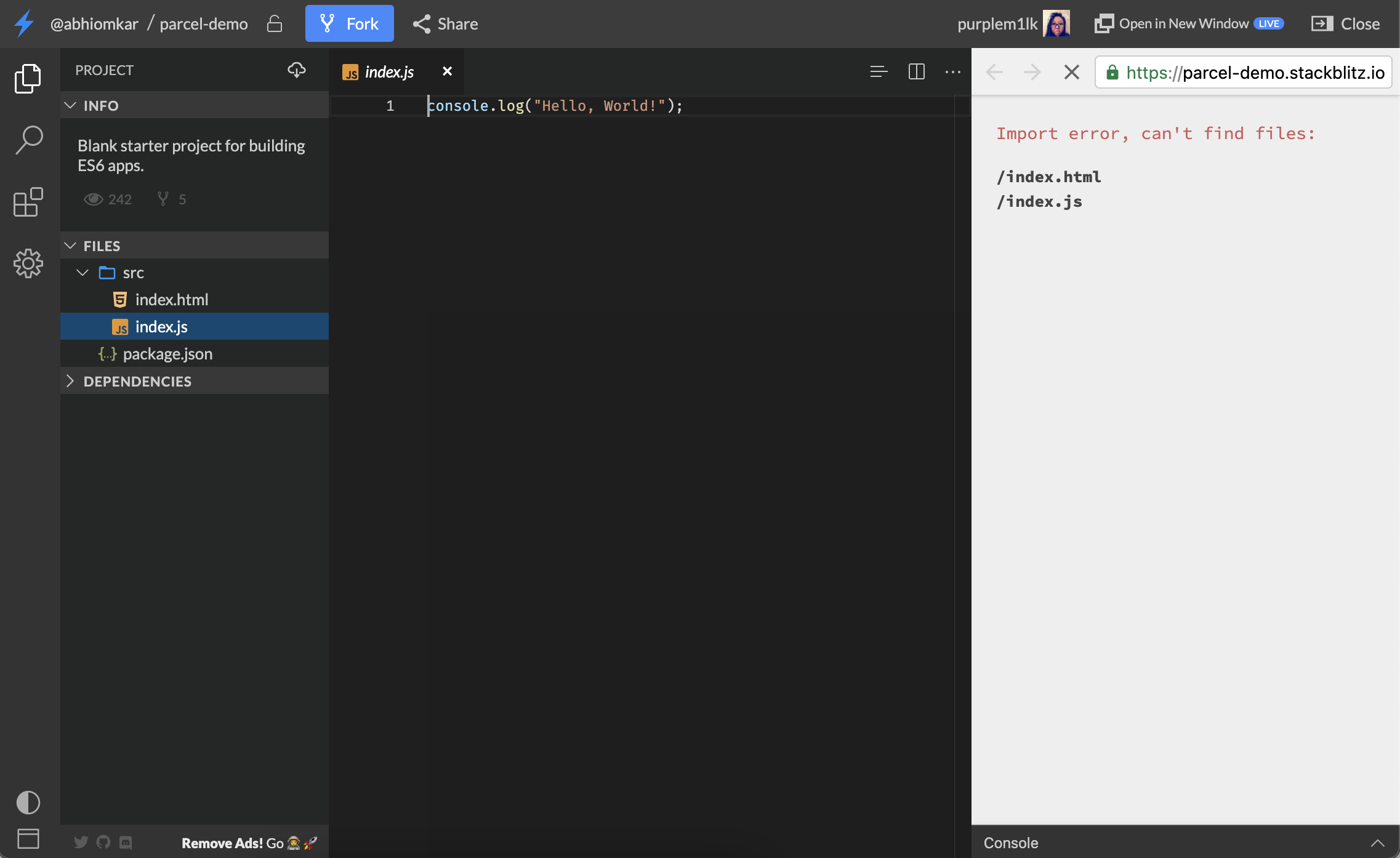Screen dimensions: 1400x858
Task: Select index.html in the file tree
Action: point(172,300)
